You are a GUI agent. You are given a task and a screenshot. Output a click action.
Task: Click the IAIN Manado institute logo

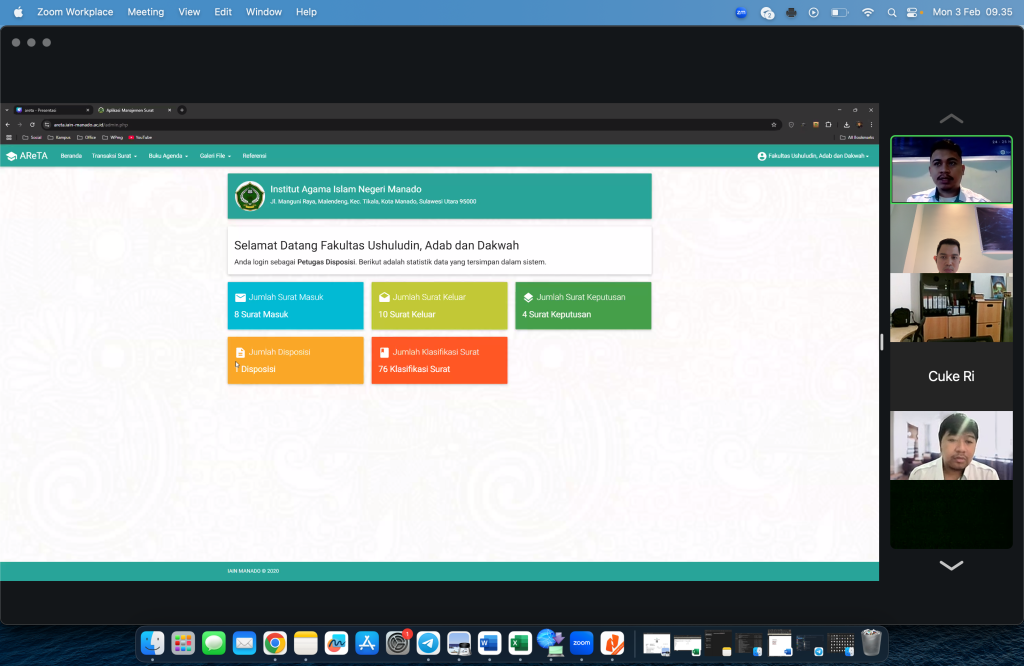pos(249,196)
